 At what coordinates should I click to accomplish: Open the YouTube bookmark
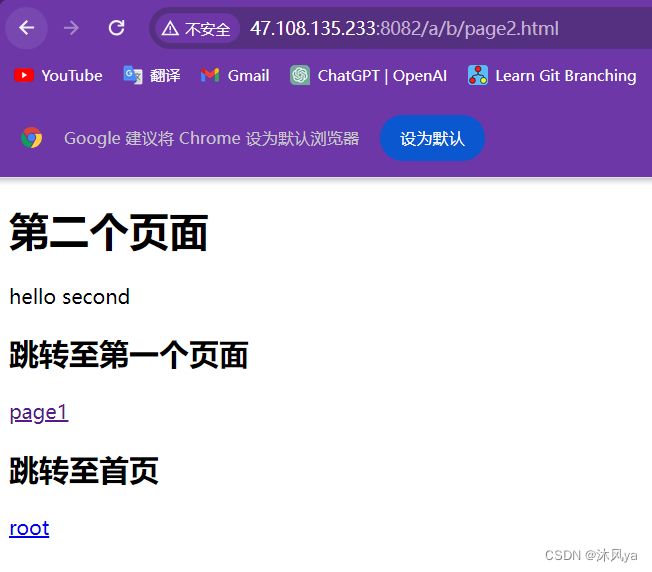tap(58, 76)
